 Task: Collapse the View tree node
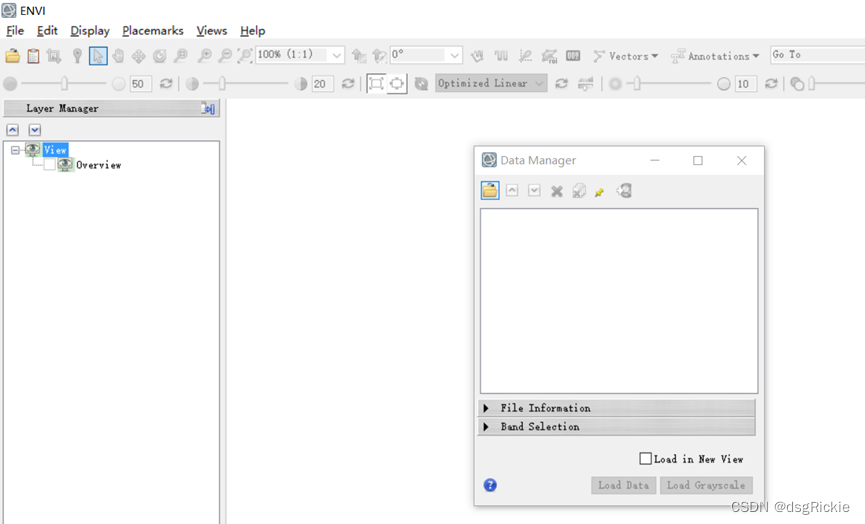[15, 150]
